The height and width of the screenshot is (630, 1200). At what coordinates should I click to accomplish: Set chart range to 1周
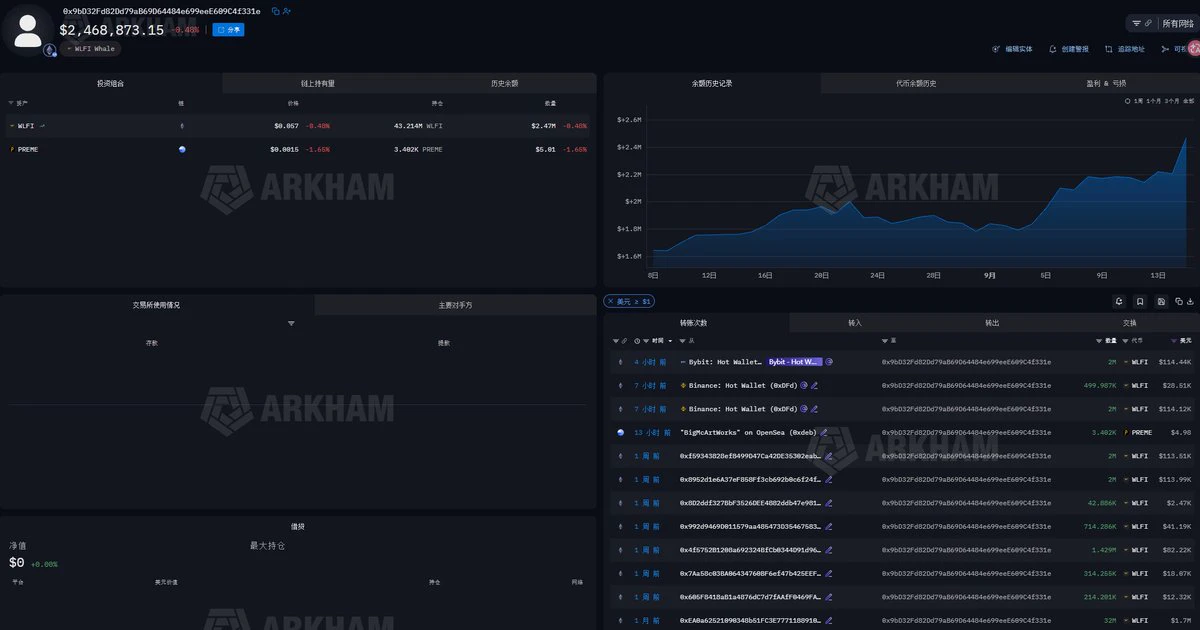(x=1138, y=101)
